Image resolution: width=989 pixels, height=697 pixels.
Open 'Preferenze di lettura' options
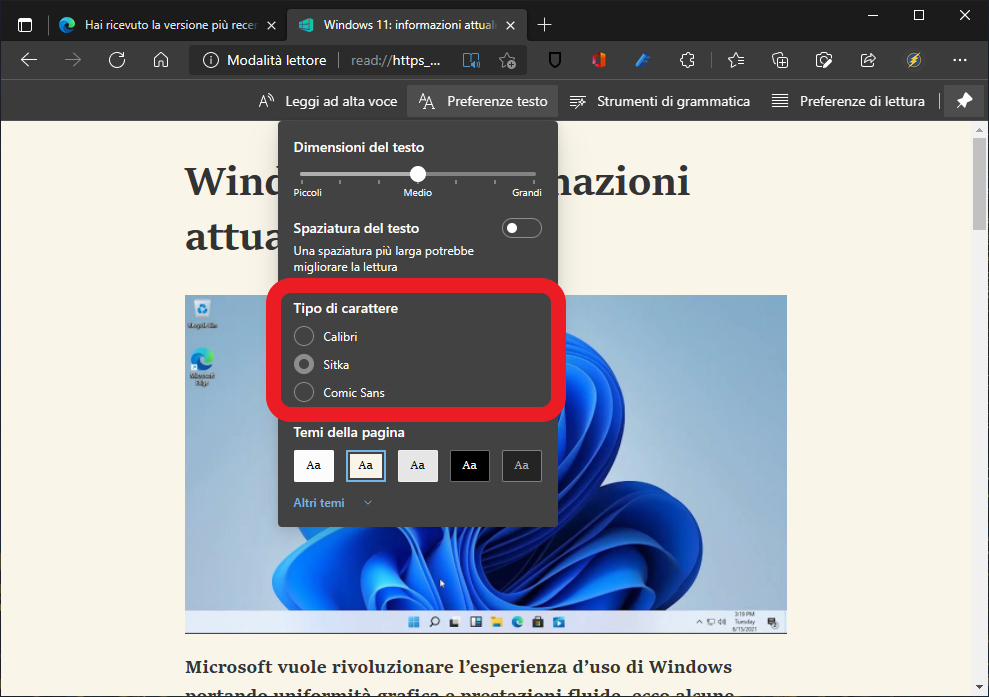click(x=848, y=101)
